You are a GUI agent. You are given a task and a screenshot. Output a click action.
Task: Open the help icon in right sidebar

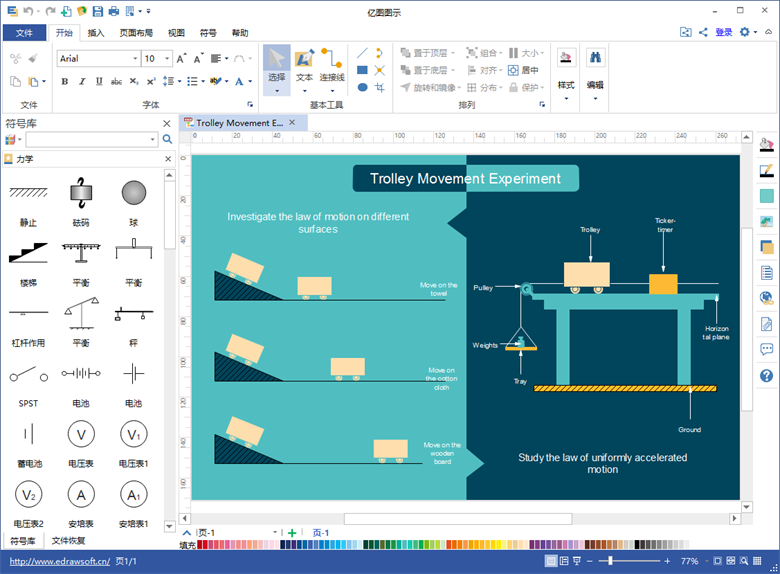tap(767, 376)
